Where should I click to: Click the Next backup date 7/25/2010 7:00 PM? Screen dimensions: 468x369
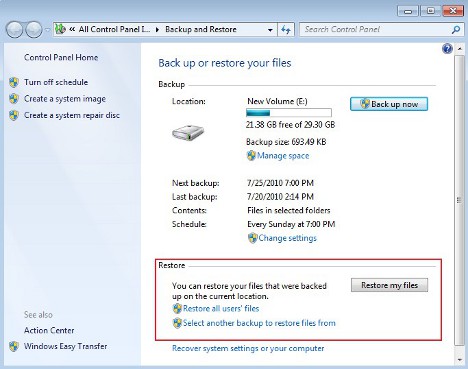click(280, 183)
